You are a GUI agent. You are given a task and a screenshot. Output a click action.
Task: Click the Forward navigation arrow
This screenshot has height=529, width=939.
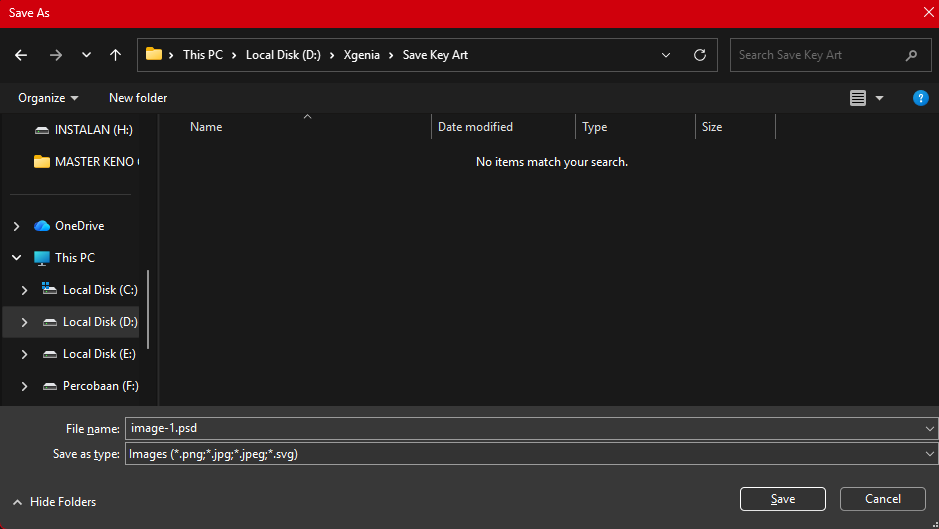coord(56,55)
